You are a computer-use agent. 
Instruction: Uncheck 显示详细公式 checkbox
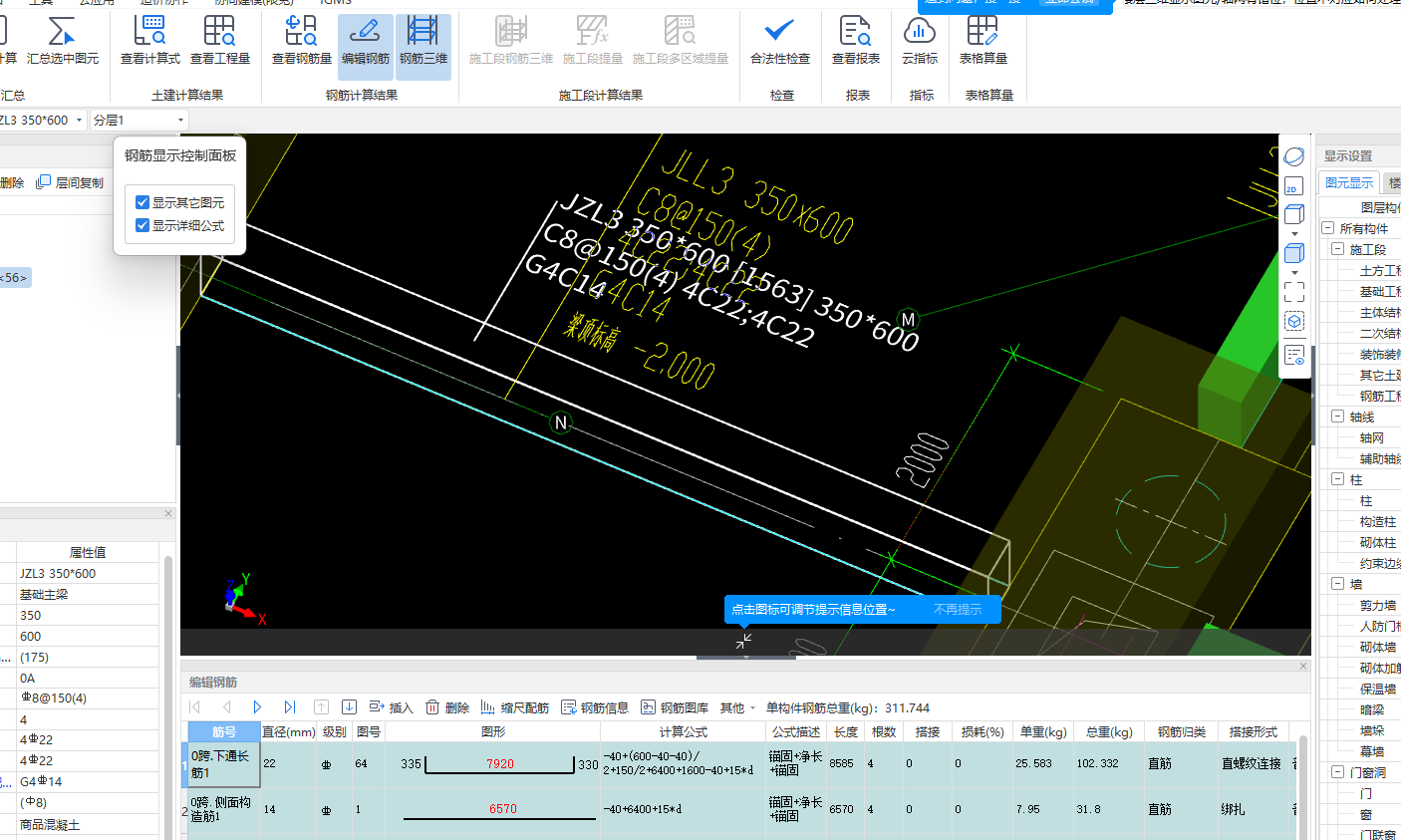click(142, 225)
